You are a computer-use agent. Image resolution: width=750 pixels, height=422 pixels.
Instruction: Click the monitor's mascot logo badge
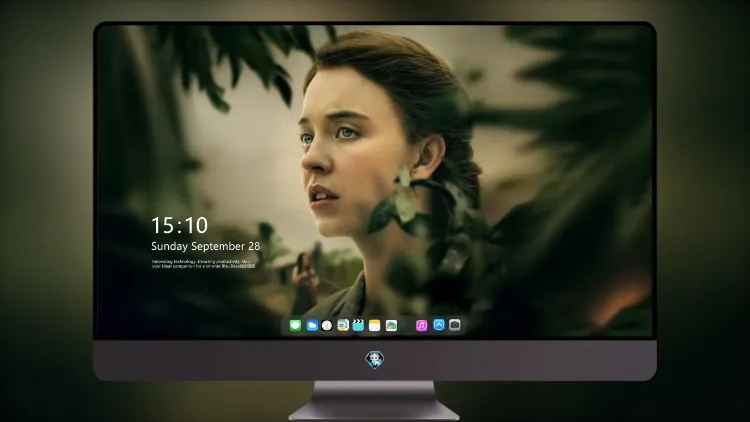375,359
